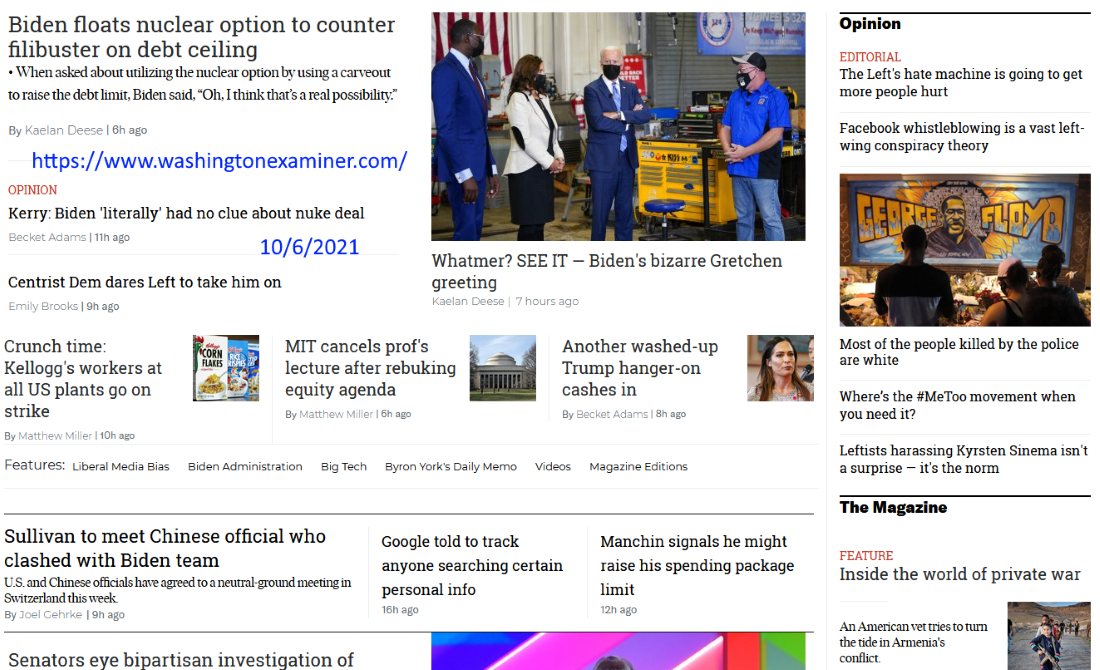
Task: Click the Corn Flakes cereal boxes thumbnail
Action: [x=226, y=368]
